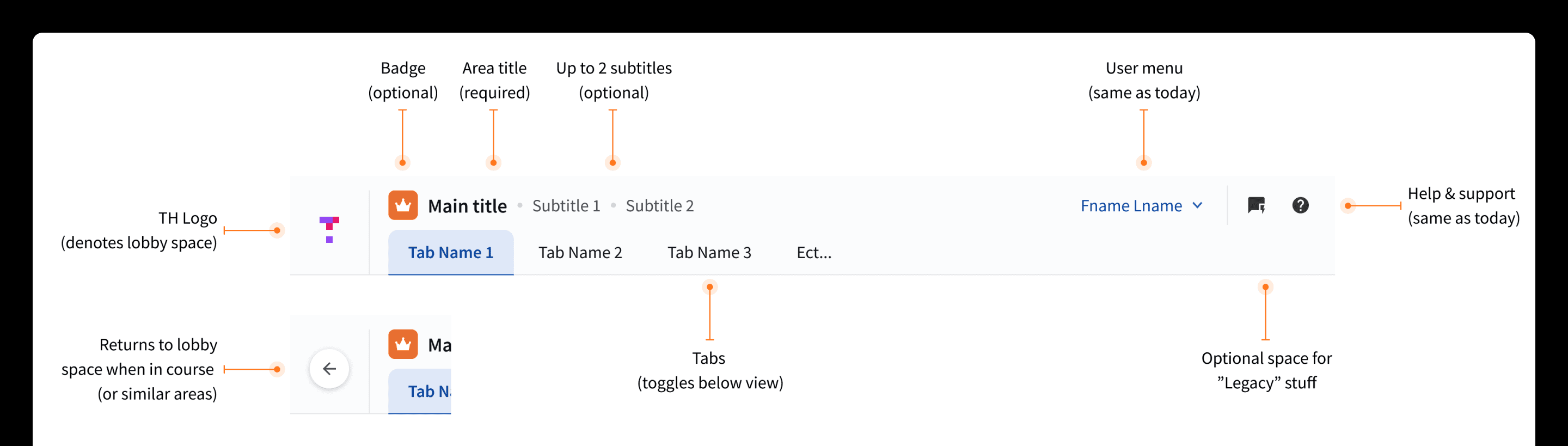Click the question mark help icon
The height and width of the screenshot is (446, 1568).
[1300, 206]
